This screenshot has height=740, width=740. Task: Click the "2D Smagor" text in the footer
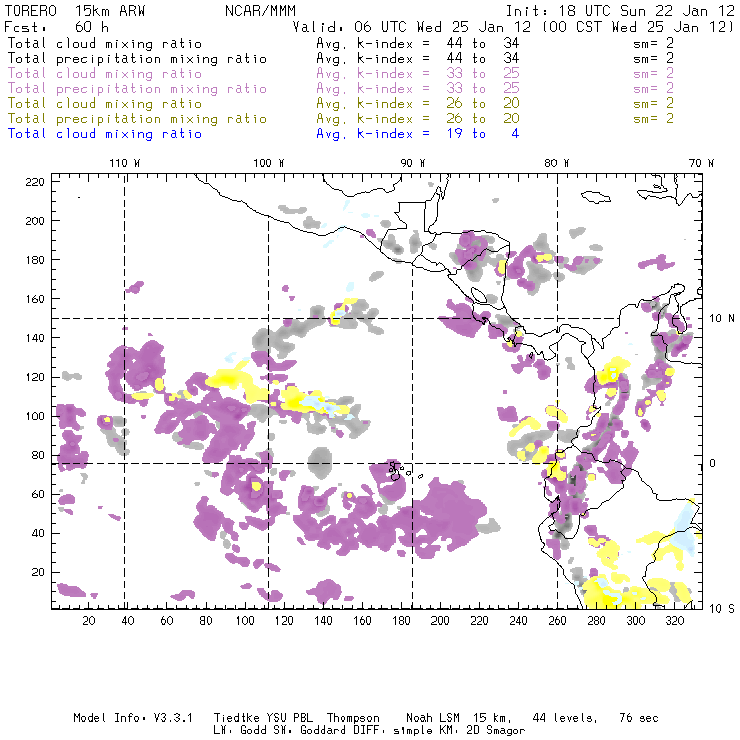coord(496,731)
